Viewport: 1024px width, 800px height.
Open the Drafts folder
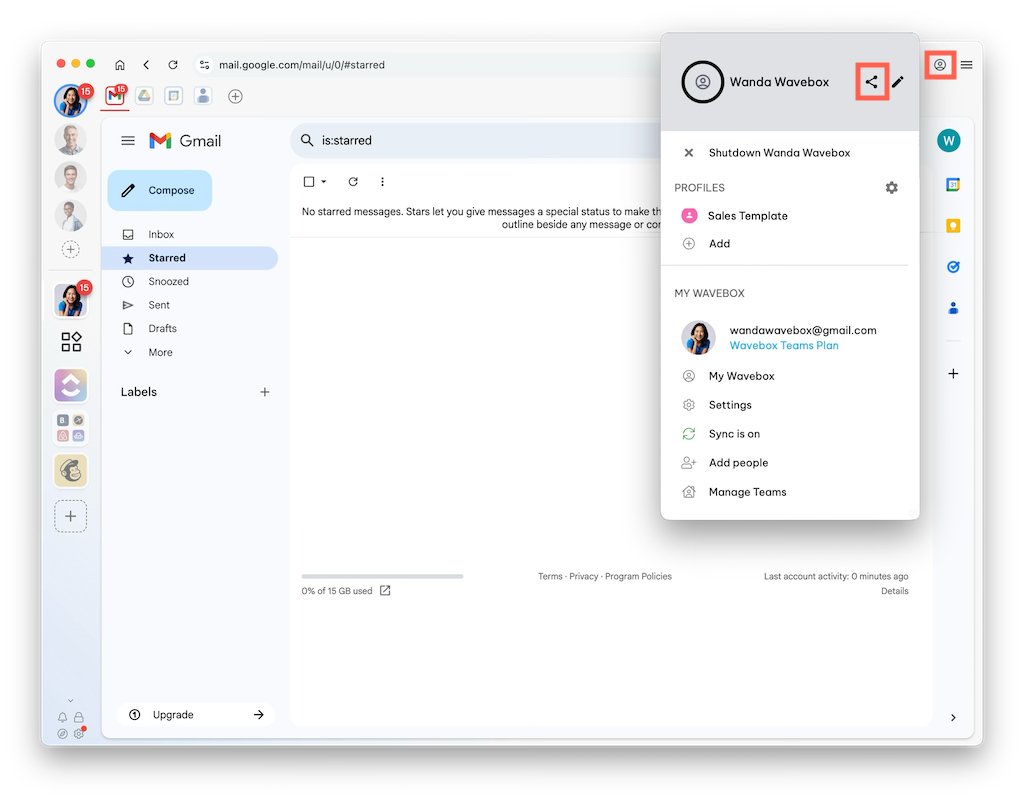tap(189, 328)
